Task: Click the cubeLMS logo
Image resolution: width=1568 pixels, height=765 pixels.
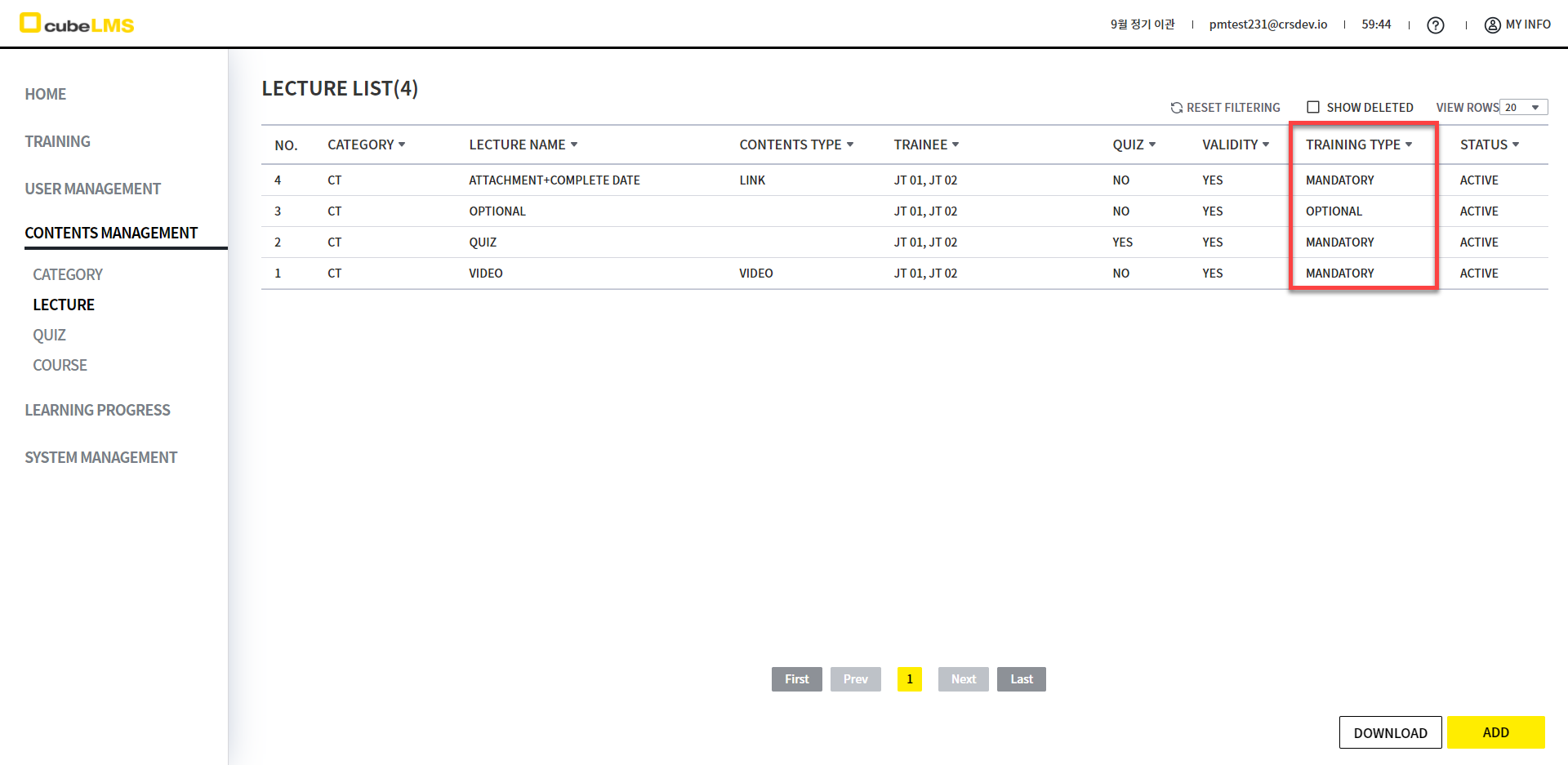Action: point(77,24)
